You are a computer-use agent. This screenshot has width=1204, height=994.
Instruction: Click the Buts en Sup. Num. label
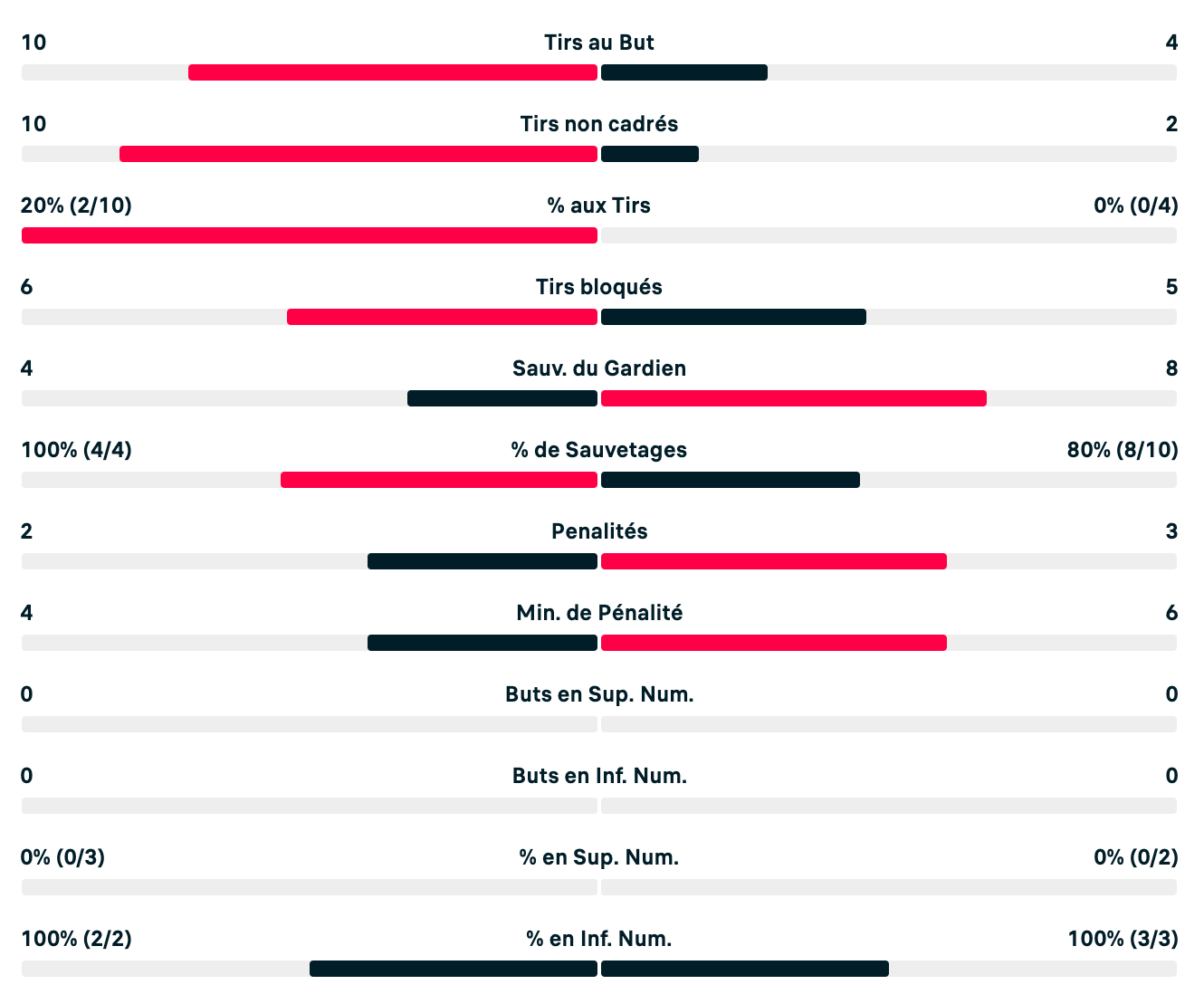coord(599,694)
